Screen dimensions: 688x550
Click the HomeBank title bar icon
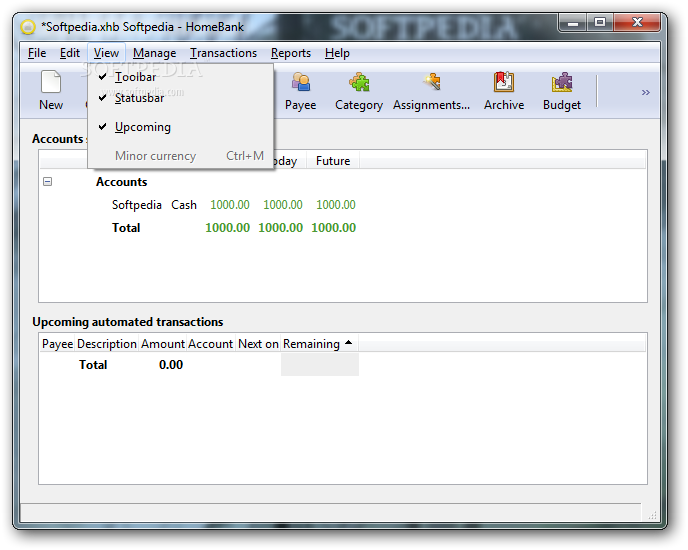pos(28,27)
